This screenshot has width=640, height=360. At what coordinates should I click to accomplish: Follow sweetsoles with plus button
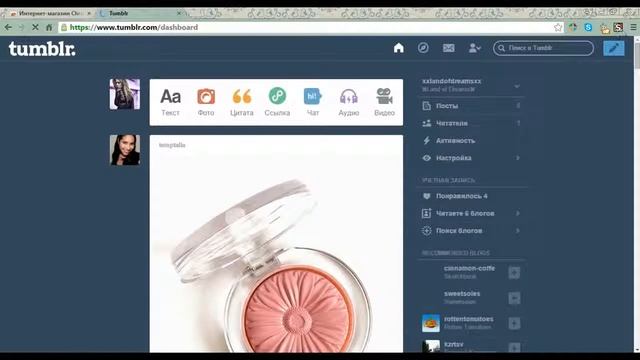514,298
